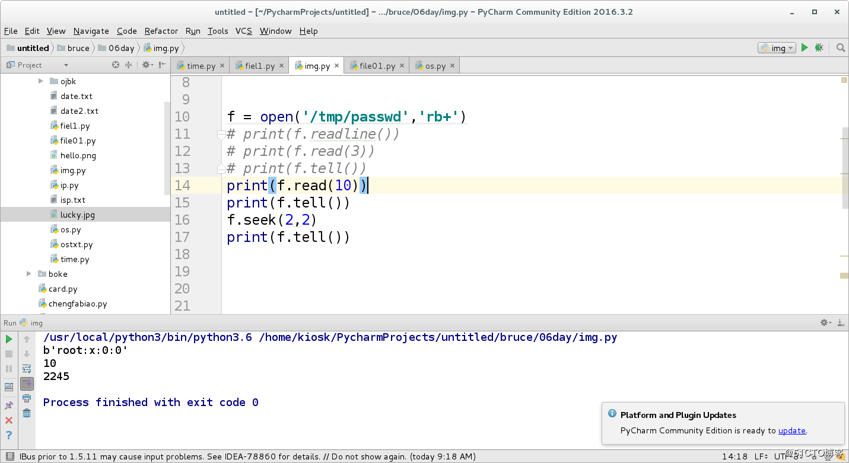Click the Run panel help question mark
The height and width of the screenshot is (463, 849).
point(9,435)
